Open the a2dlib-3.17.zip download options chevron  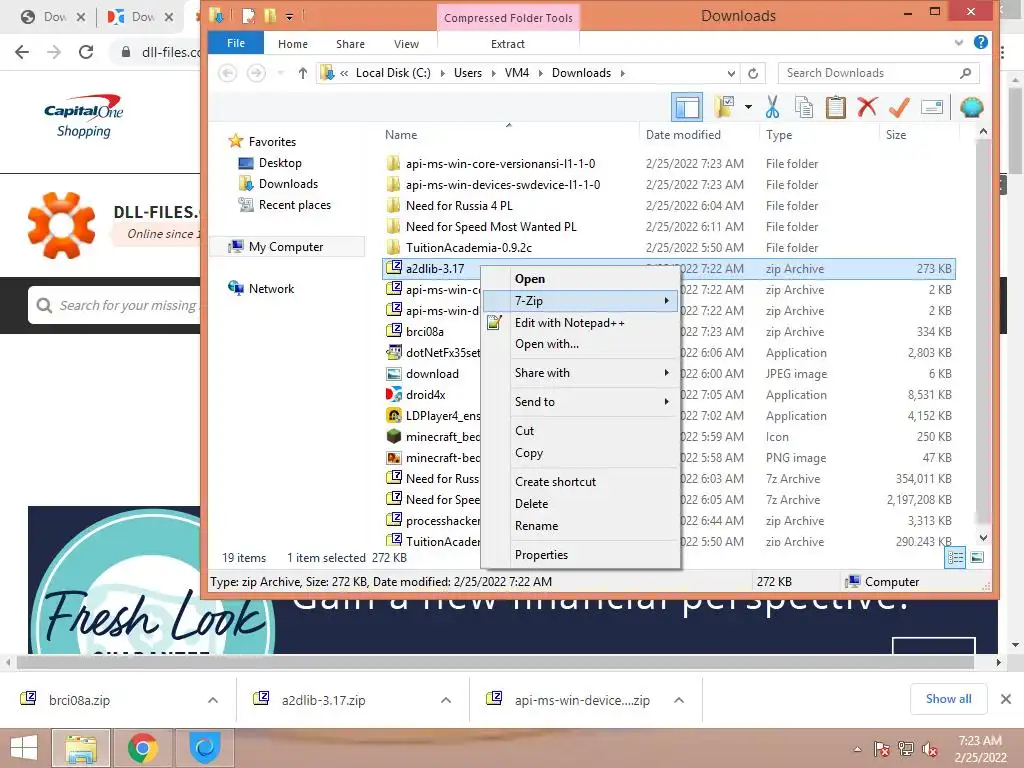tap(446, 700)
